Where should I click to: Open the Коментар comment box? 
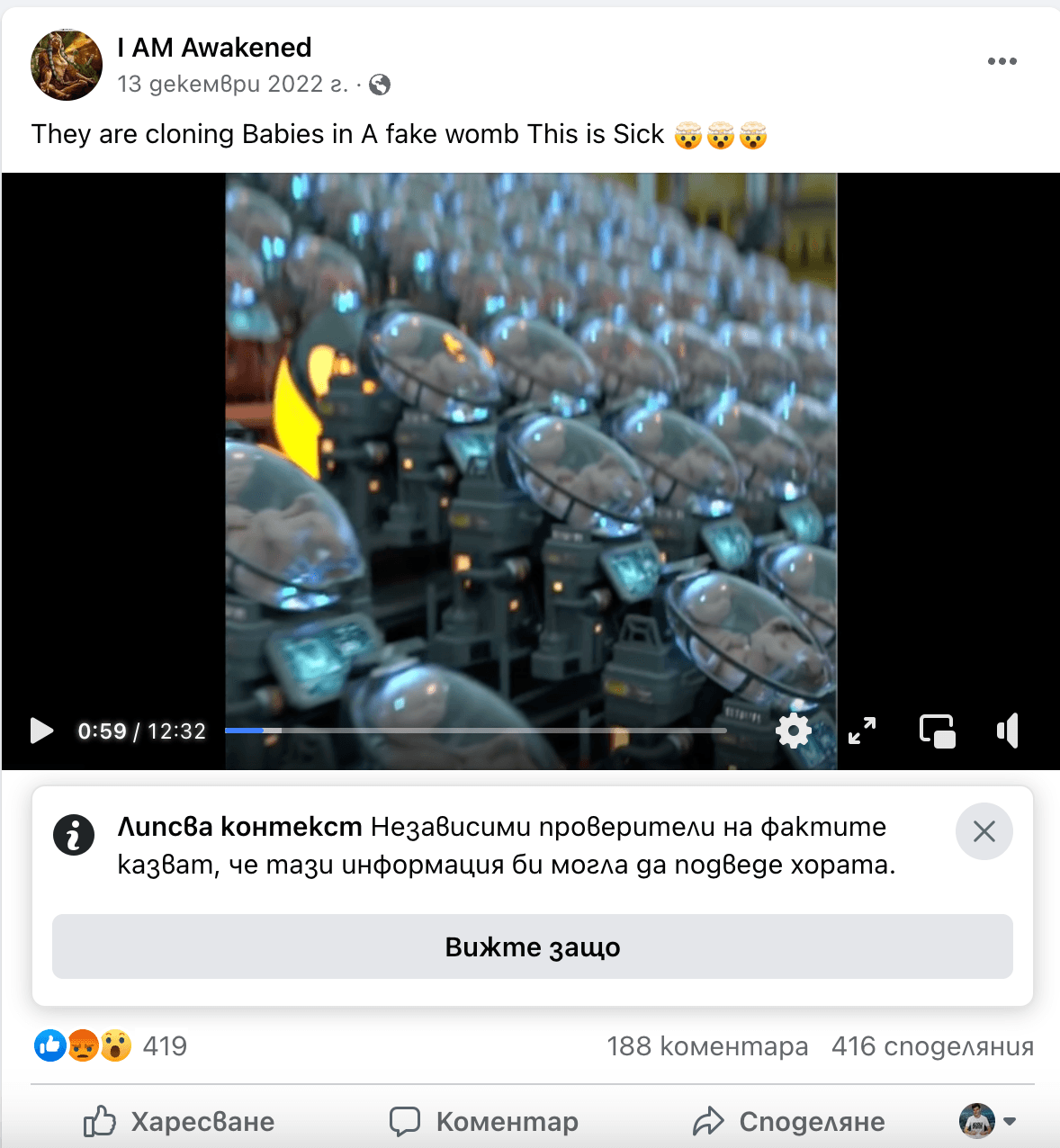point(484,1122)
